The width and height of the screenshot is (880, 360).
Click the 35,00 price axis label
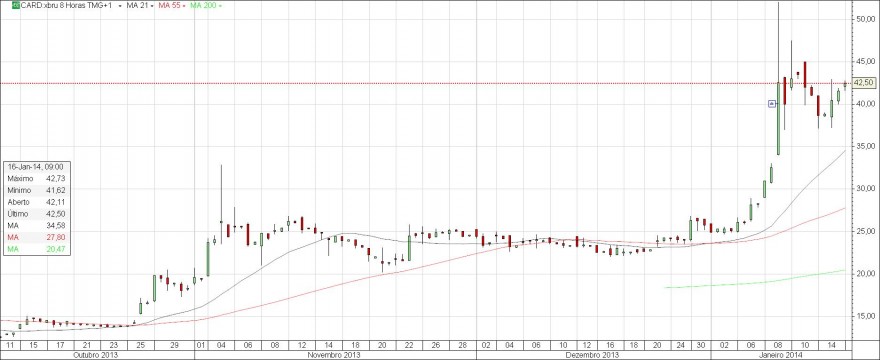pos(867,146)
